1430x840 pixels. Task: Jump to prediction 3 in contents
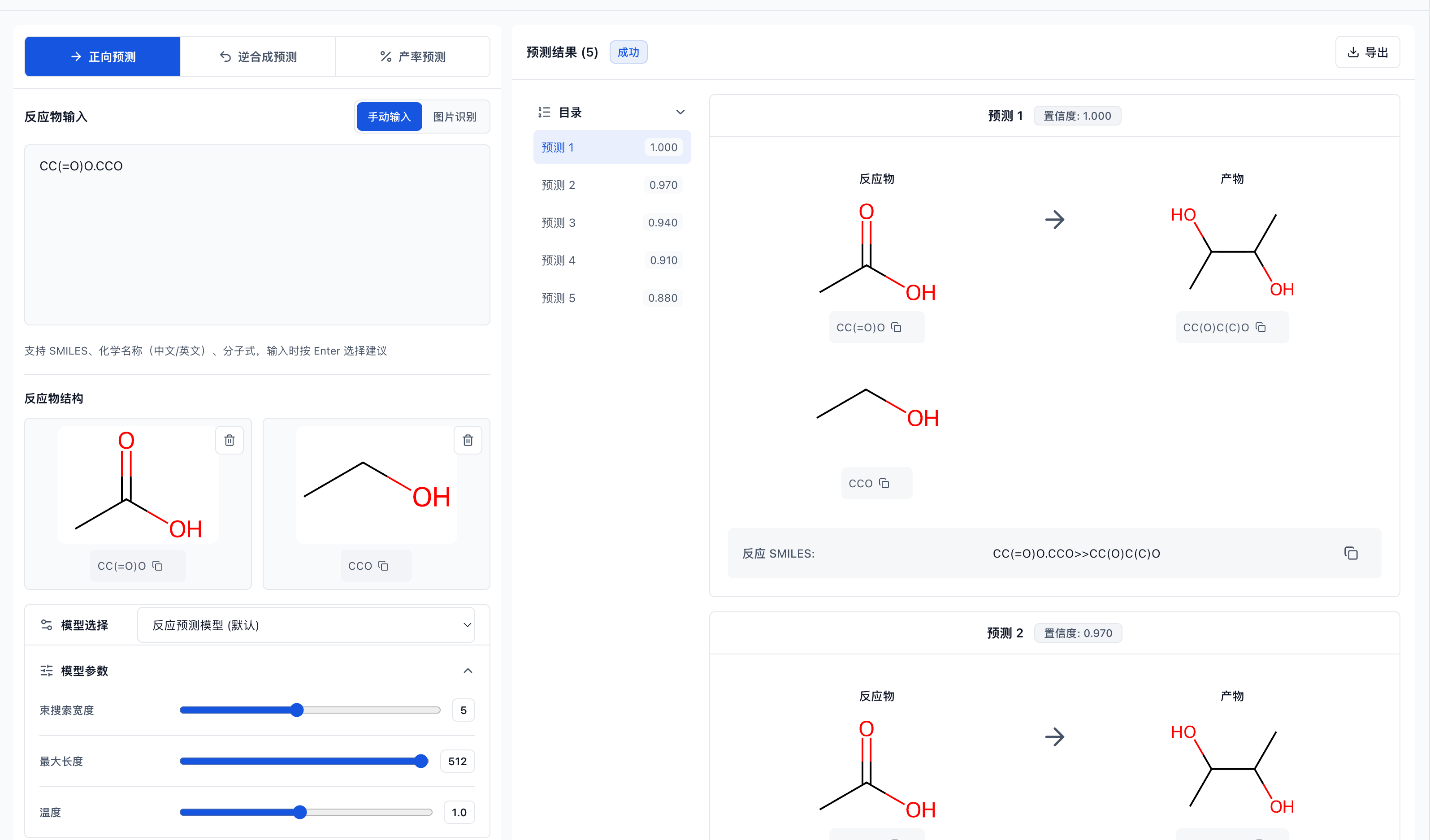[612, 222]
